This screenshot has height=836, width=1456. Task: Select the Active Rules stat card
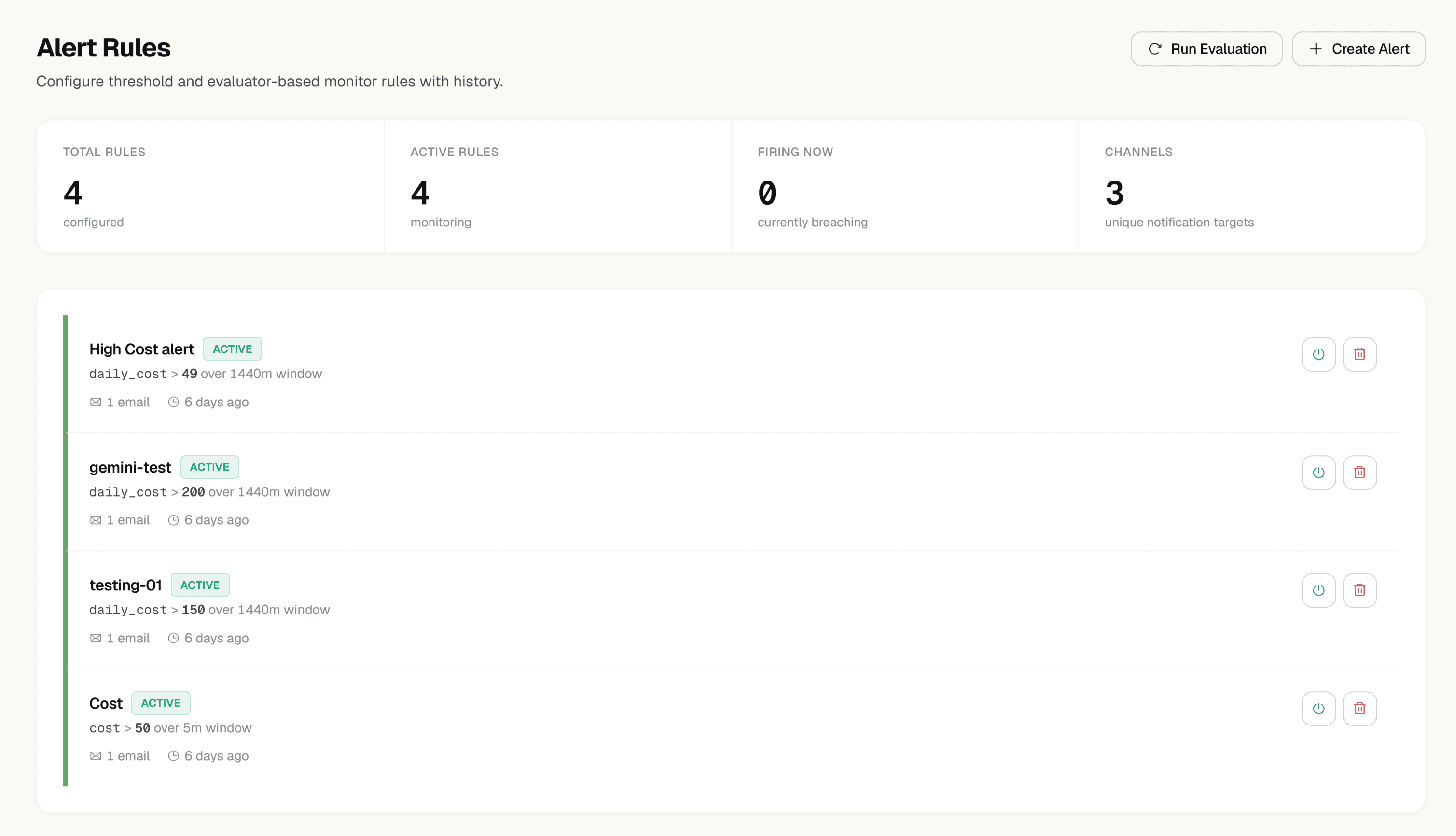coord(557,186)
